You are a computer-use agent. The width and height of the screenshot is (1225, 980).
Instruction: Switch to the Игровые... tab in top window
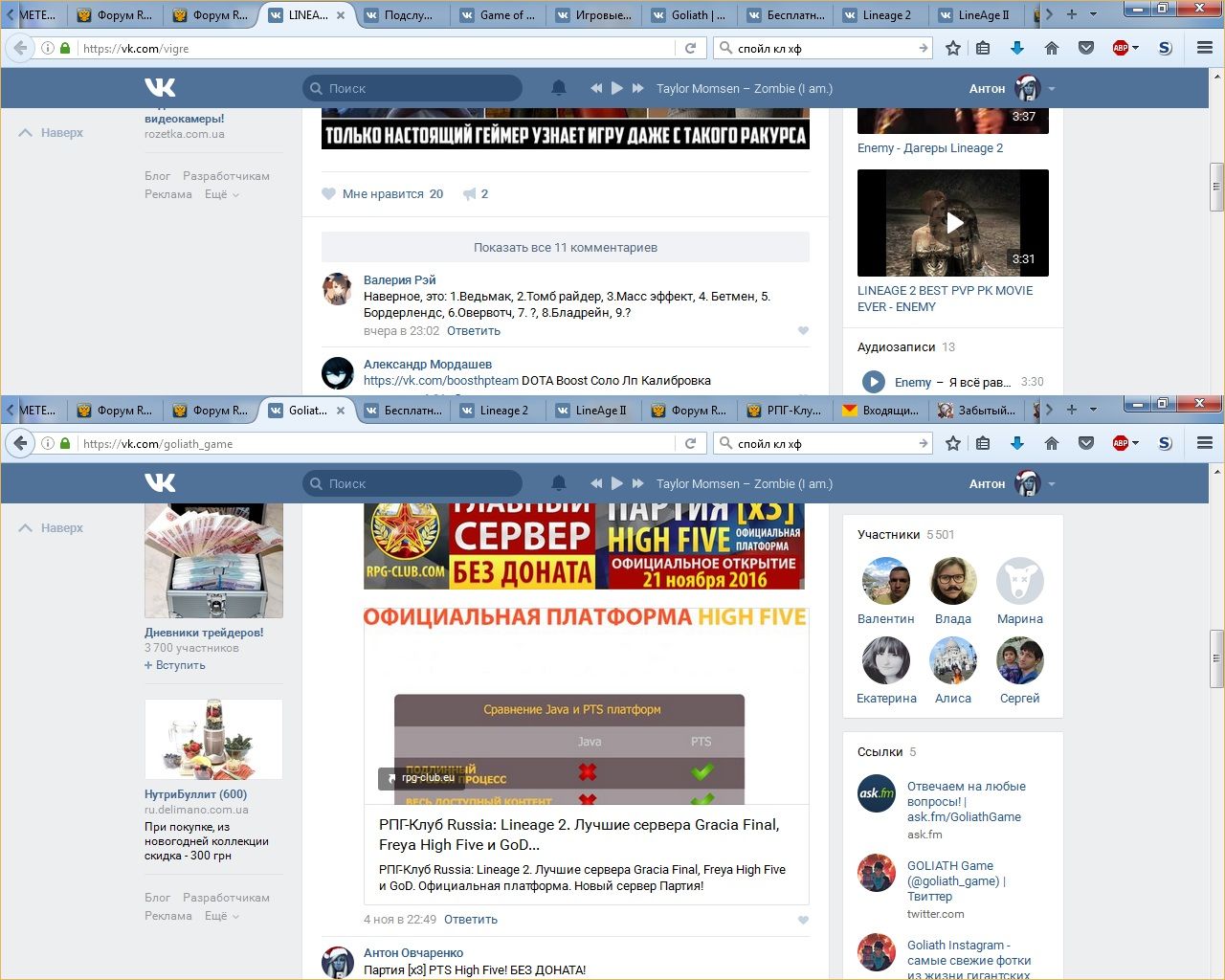coord(593,15)
